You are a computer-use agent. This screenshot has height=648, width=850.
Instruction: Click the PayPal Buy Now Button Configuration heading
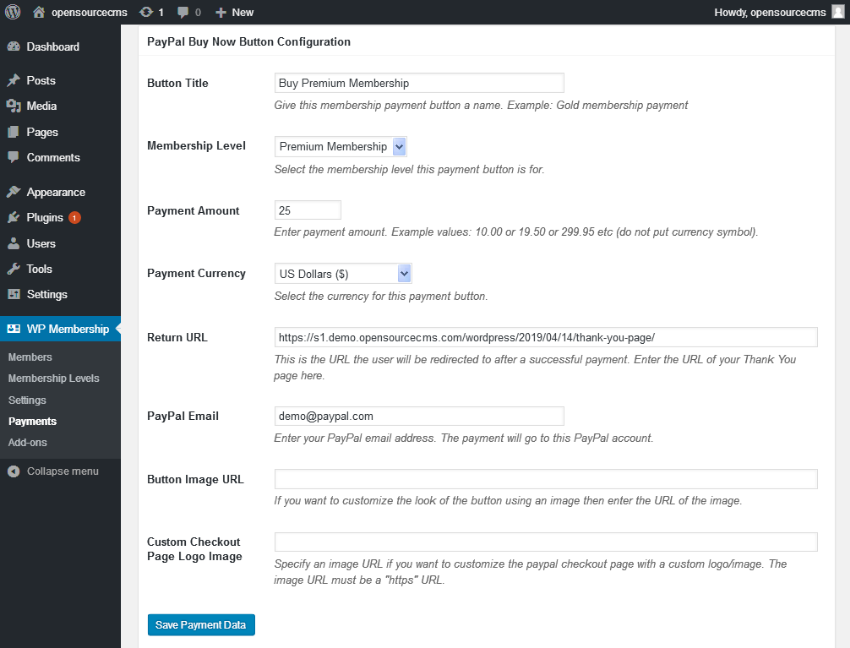(249, 42)
